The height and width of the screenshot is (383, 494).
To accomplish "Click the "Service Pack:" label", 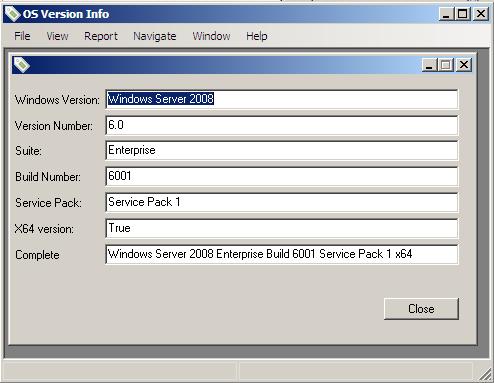I will [48, 203].
